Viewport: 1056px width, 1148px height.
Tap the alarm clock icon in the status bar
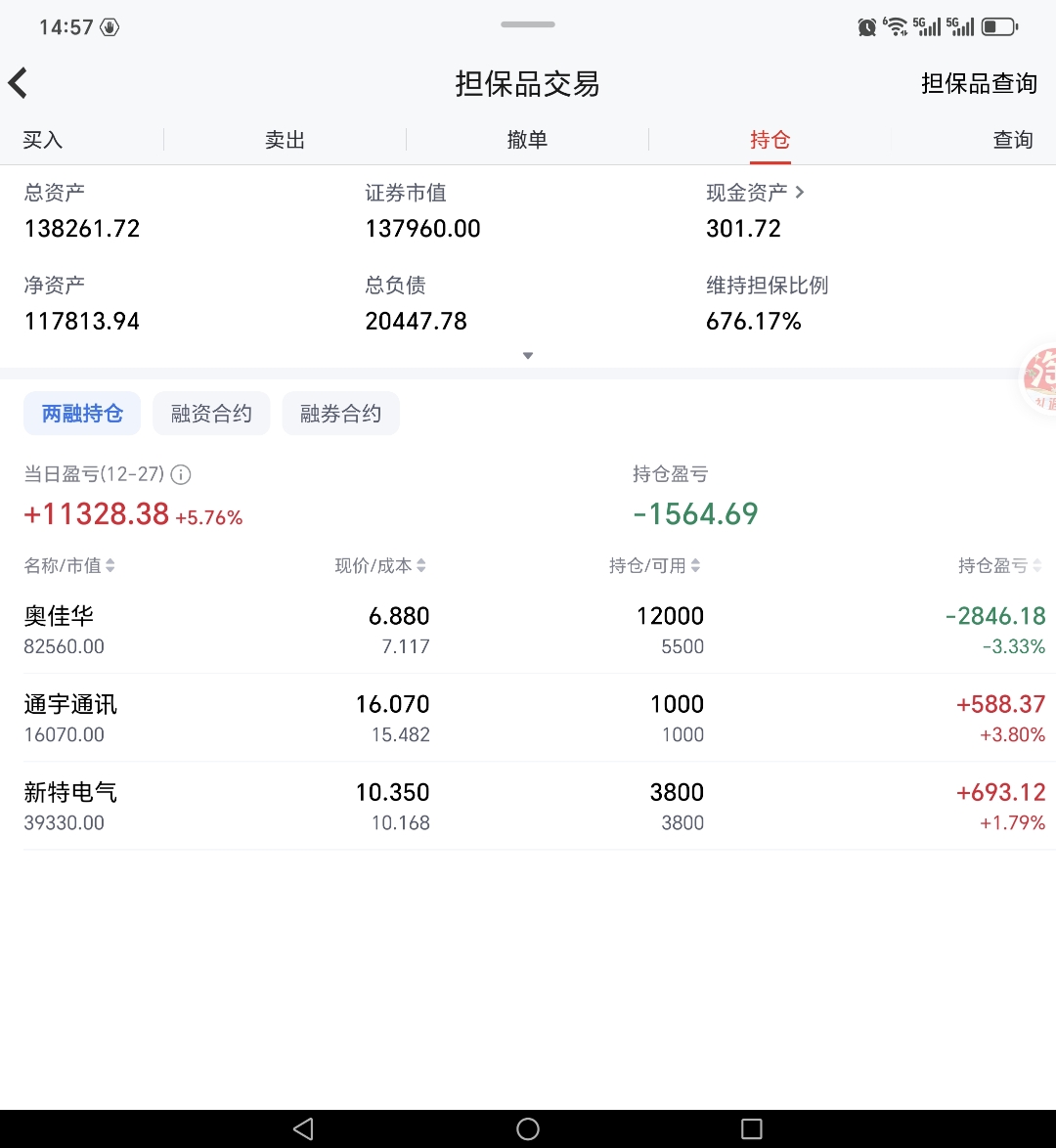(x=866, y=26)
